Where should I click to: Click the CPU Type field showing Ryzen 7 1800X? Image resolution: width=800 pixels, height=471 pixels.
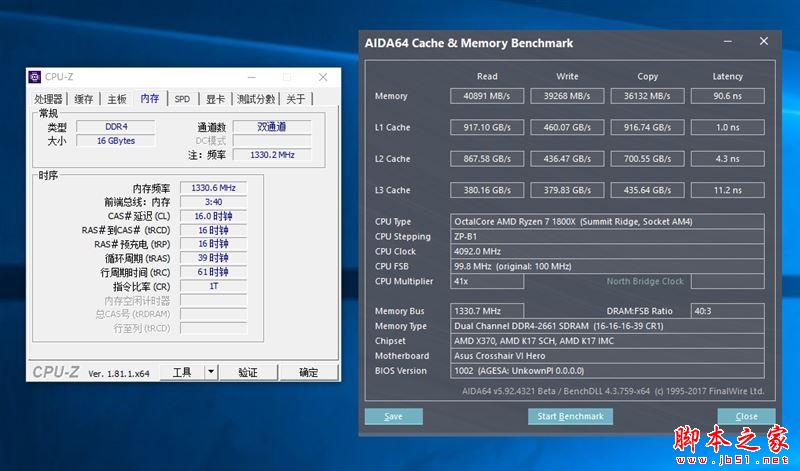[x=607, y=221]
